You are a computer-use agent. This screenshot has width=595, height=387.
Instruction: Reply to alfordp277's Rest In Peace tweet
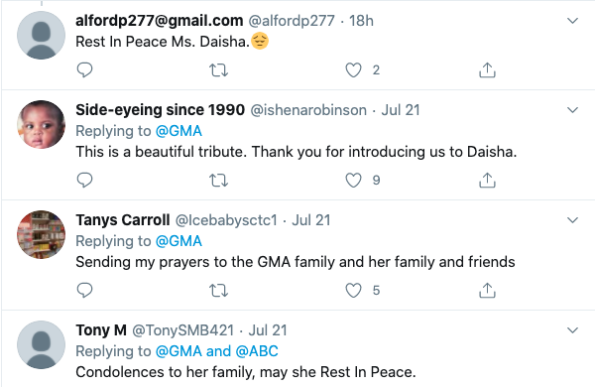pos(84,70)
